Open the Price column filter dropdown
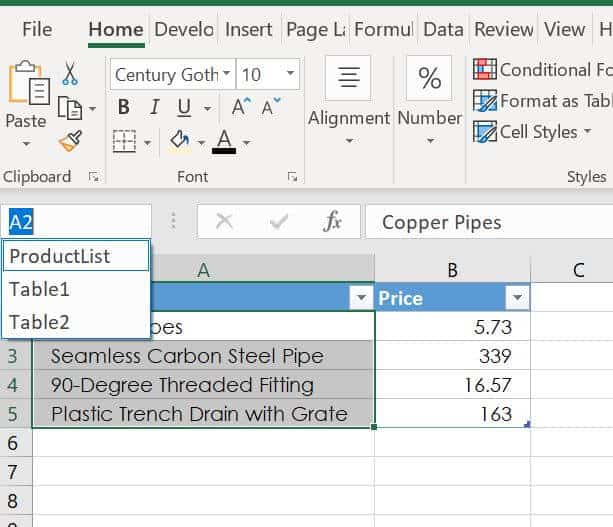Screen dimensions: 613x527 click(x=517, y=298)
